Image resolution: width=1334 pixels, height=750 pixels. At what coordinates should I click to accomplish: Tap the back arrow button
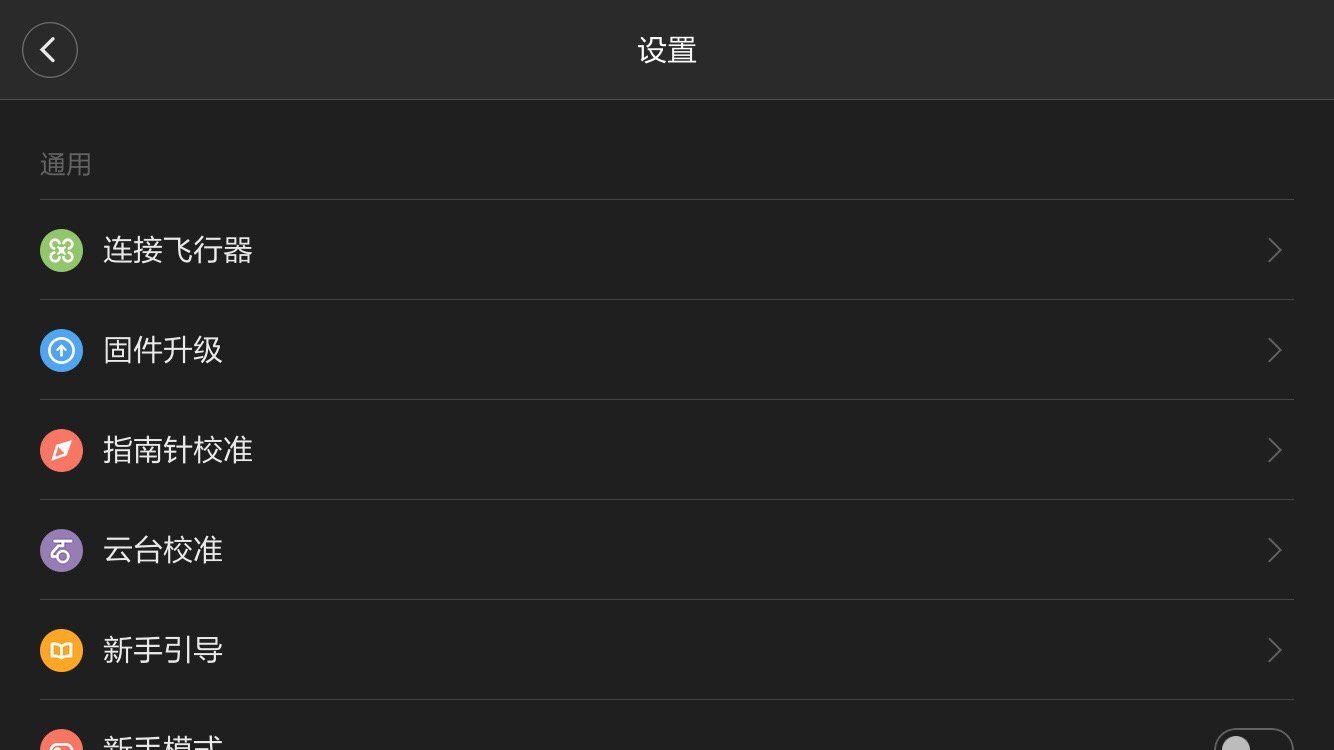50,50
